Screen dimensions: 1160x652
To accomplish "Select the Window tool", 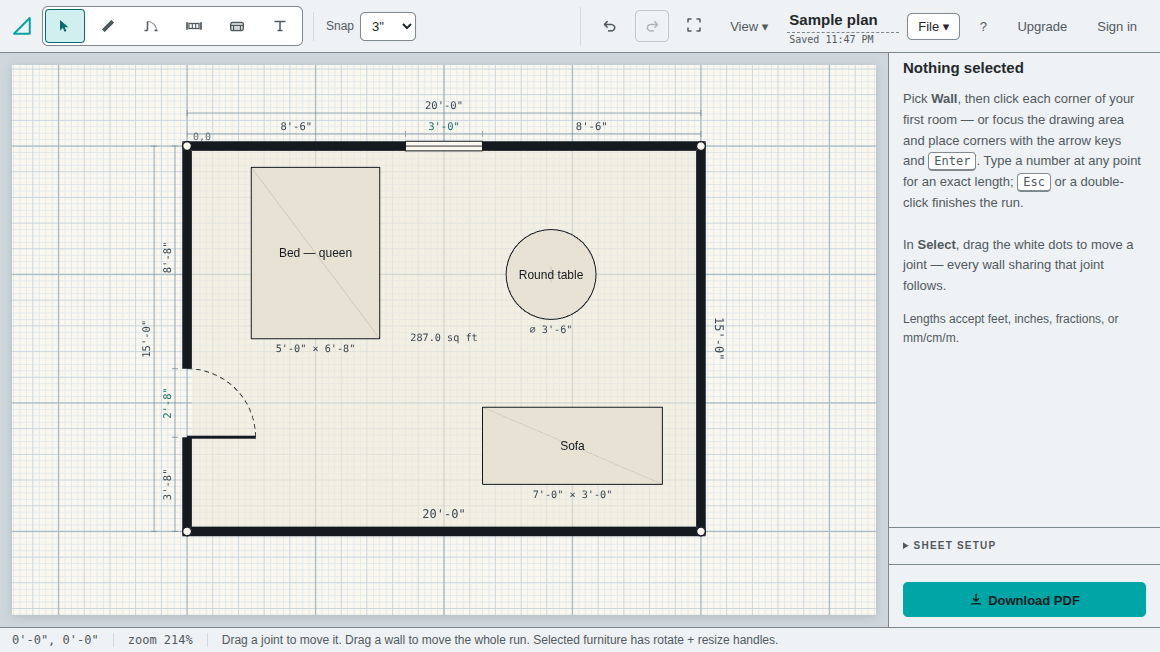I will (194, 26).
